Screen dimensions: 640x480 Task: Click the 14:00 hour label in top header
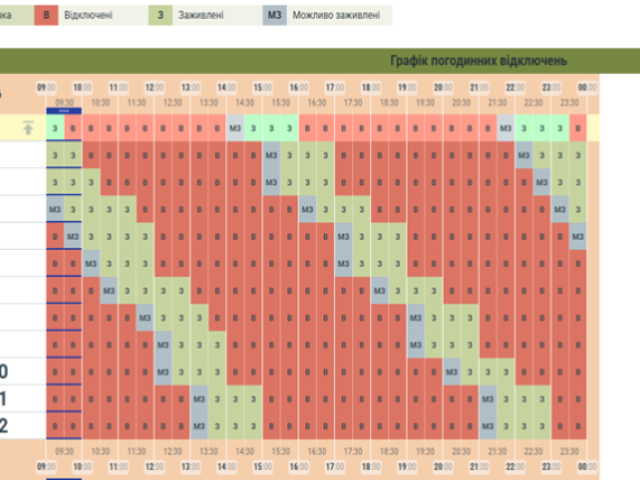click(x=227, y=88)
